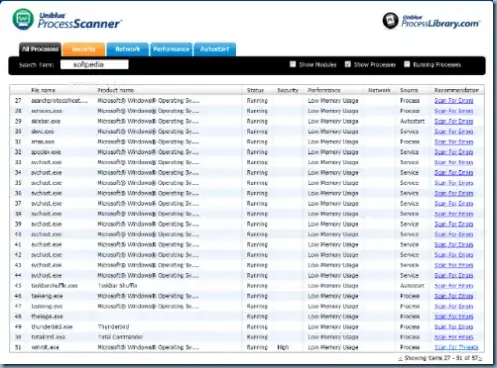This screenshot has width=497, height=368.
Task: Select the spoolsv.exe file name
Action: pos(46,152)
